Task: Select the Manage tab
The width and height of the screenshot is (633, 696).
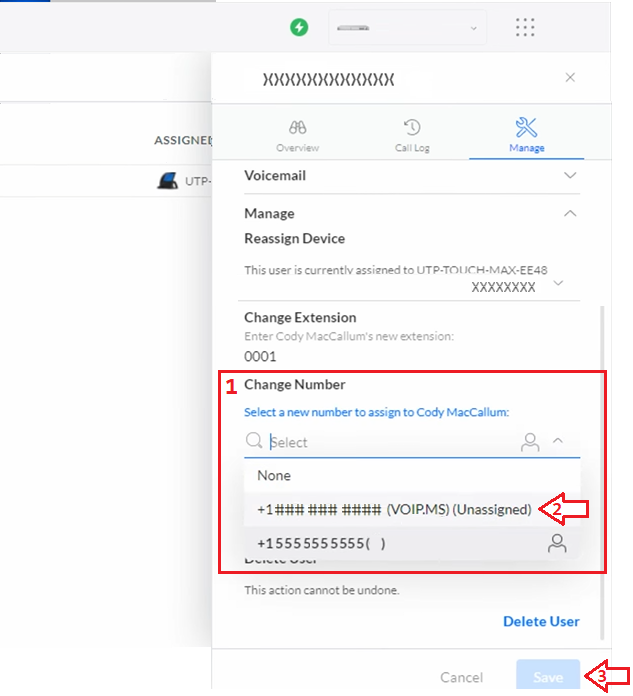Action: coord(526,135)
